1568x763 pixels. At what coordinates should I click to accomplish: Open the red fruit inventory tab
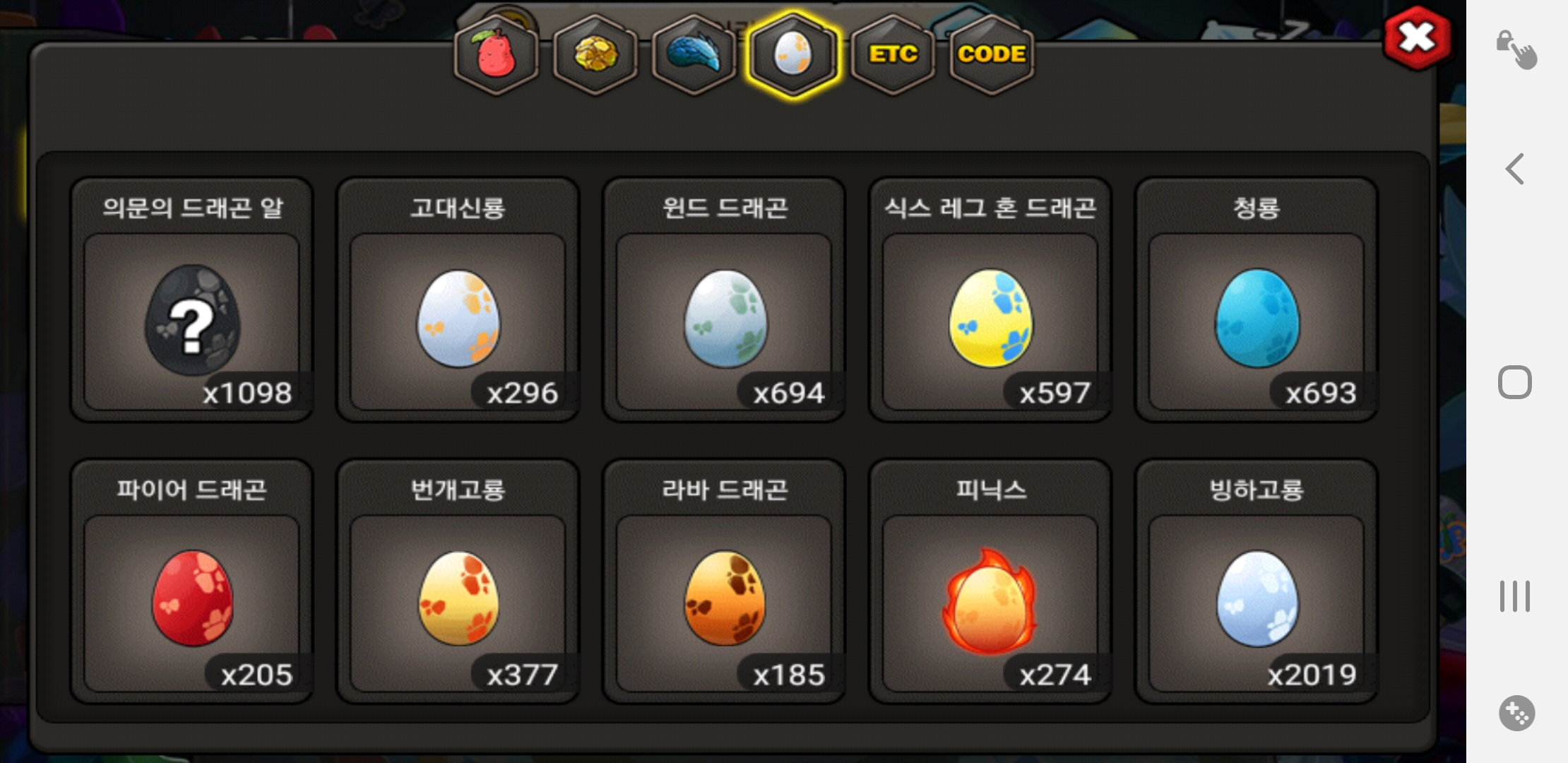(496, 54)
